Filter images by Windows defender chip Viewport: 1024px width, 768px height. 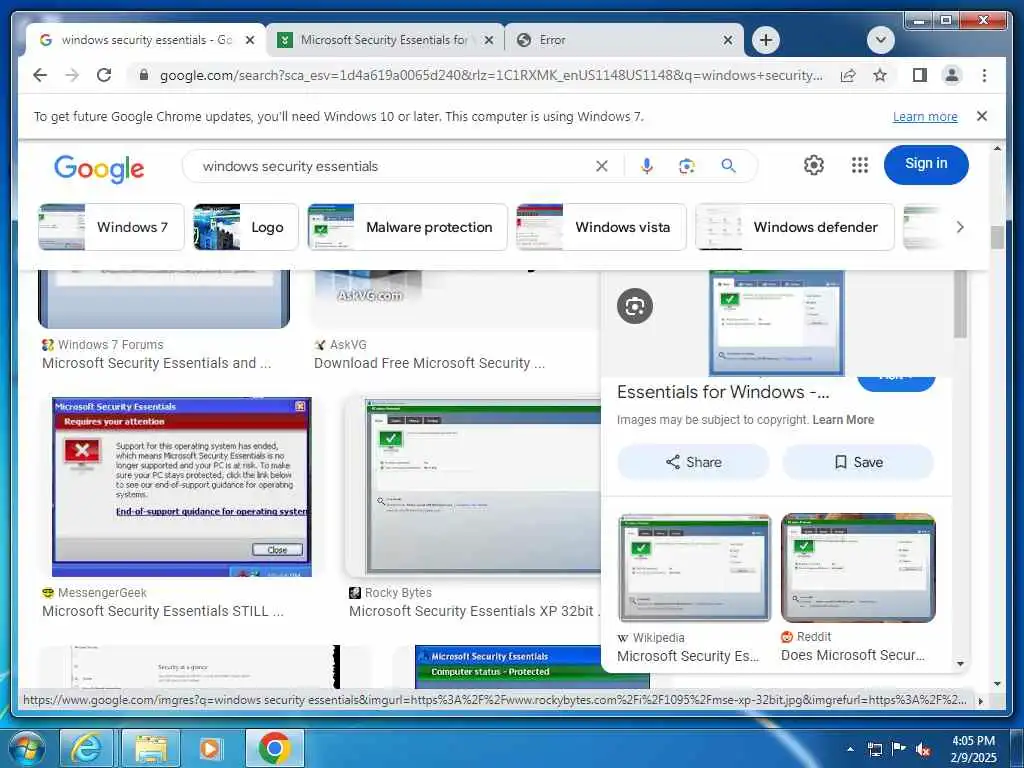click(795, 227)
